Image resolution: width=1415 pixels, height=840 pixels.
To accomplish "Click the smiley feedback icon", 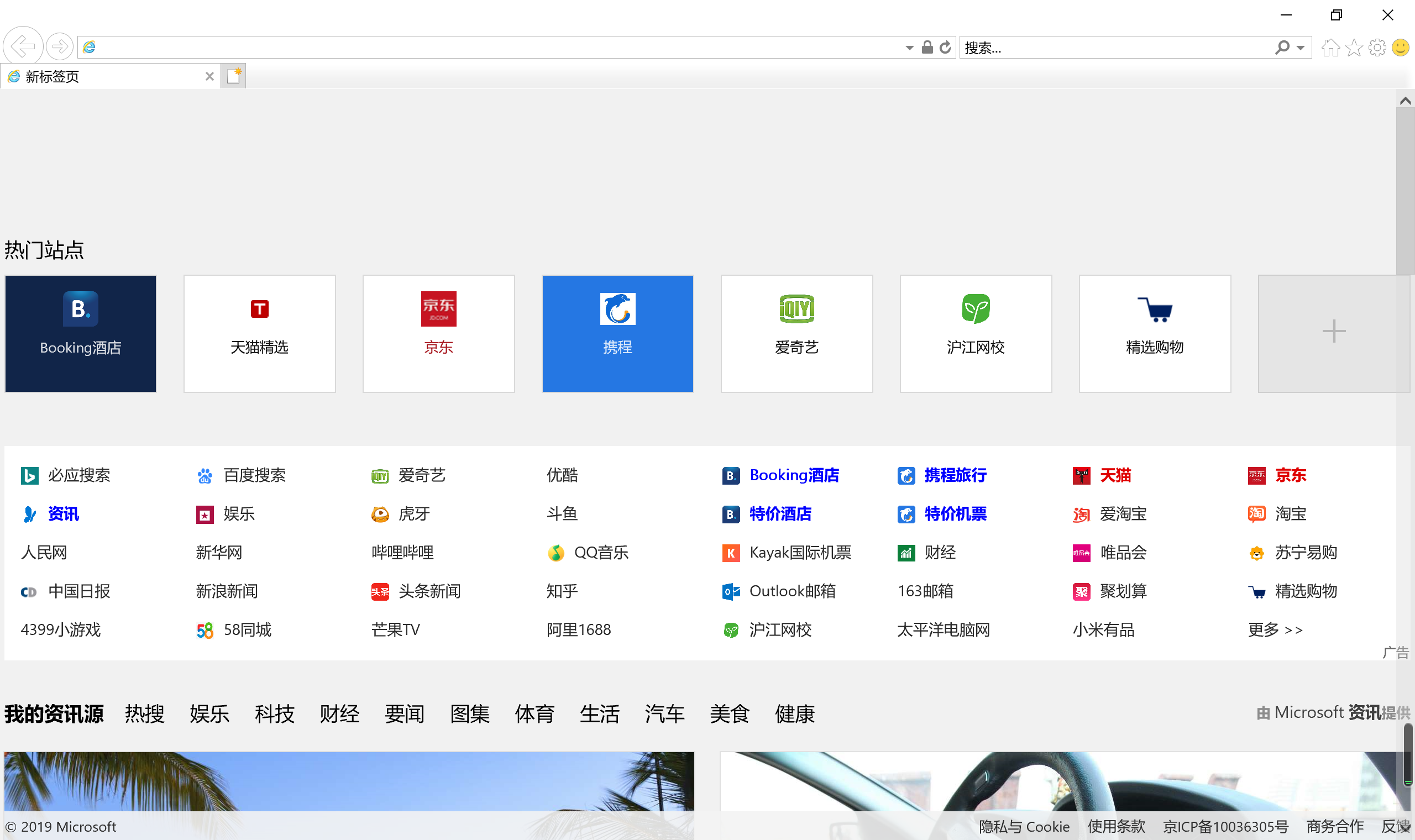I will pyautogui.click(x=1400, y=48).
